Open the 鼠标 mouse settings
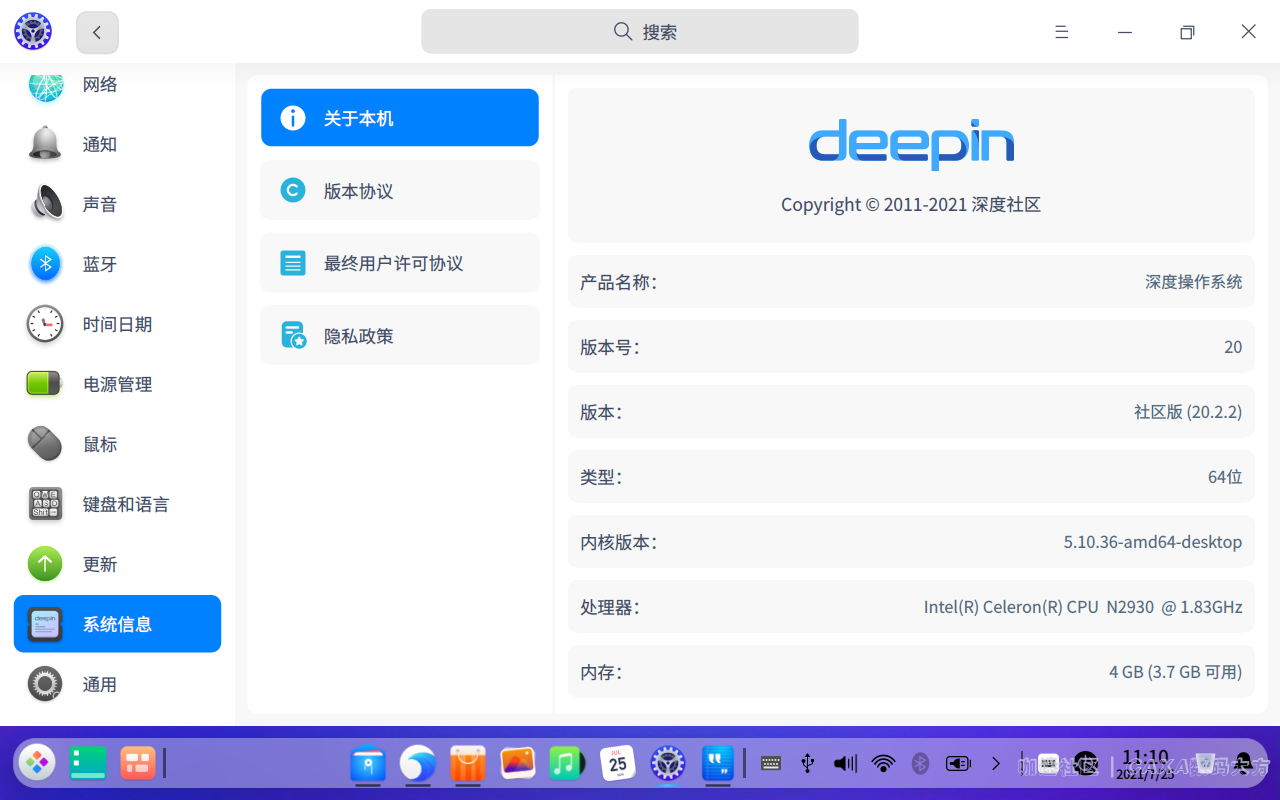Screen dimensions: 1280x800 [x=117, y=444]
